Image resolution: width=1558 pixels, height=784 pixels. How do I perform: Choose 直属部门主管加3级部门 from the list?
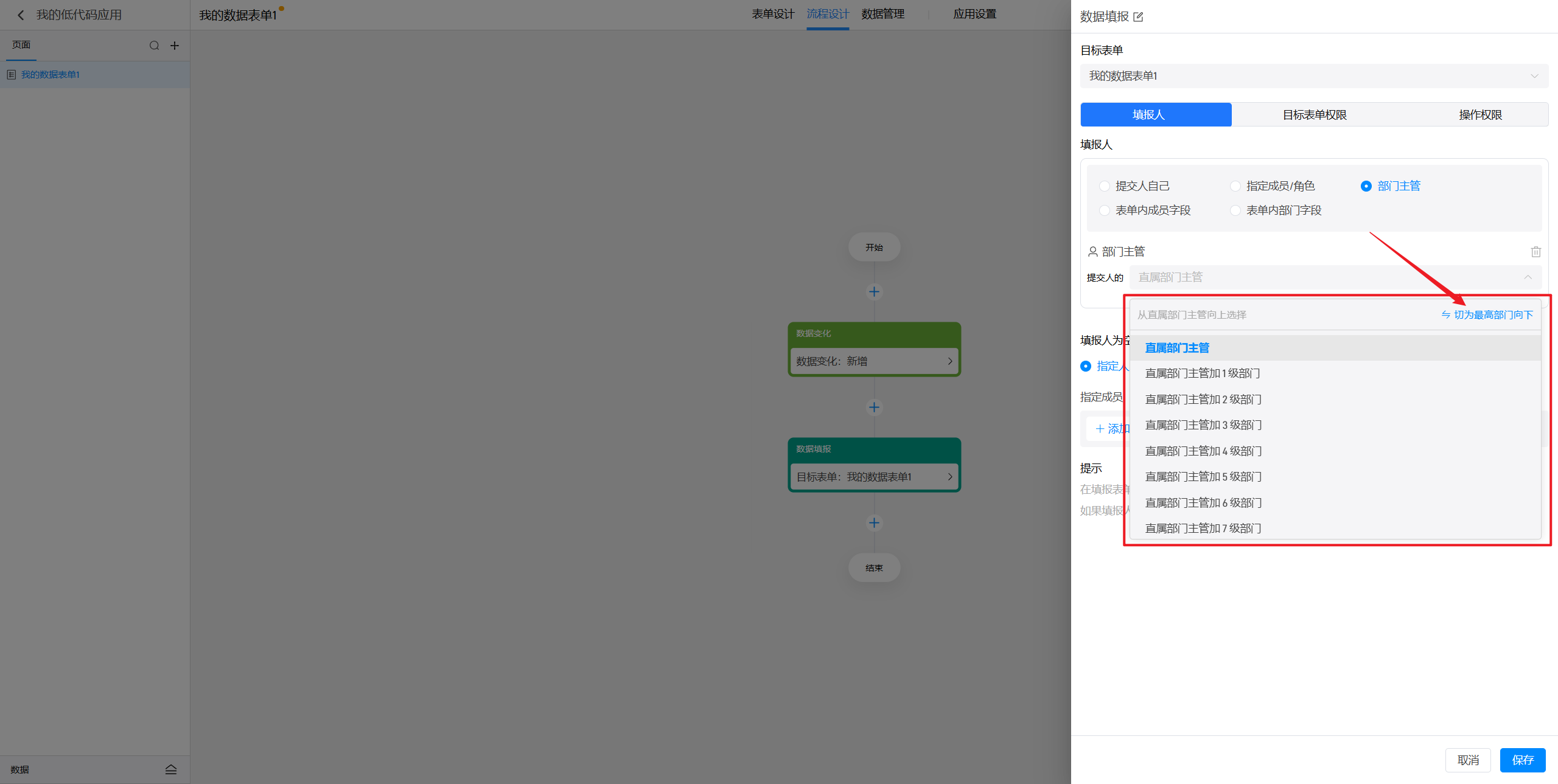[x=1203, y=425]
